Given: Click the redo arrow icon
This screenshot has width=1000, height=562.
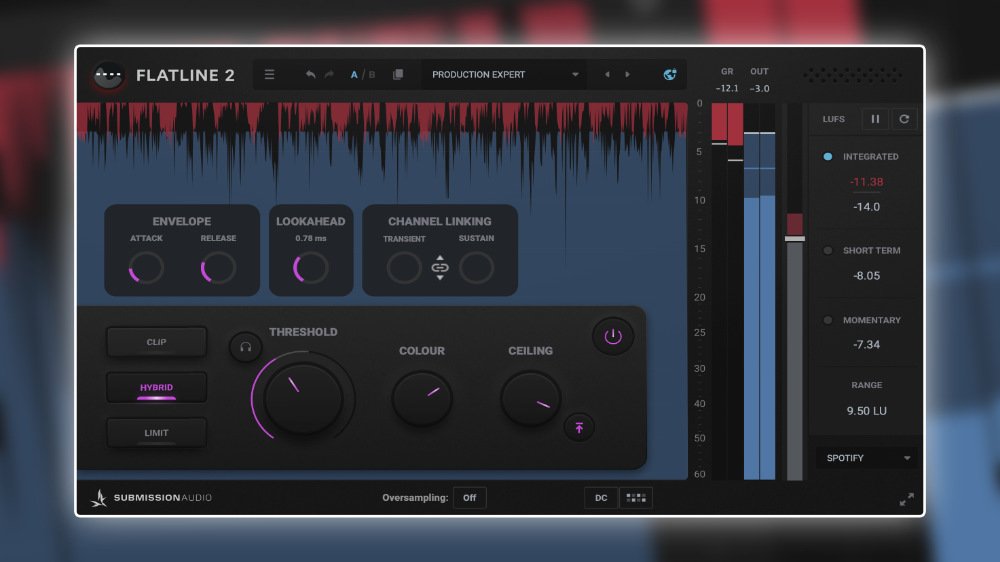Looking at the screenshot, I should (x=329, y=75).
